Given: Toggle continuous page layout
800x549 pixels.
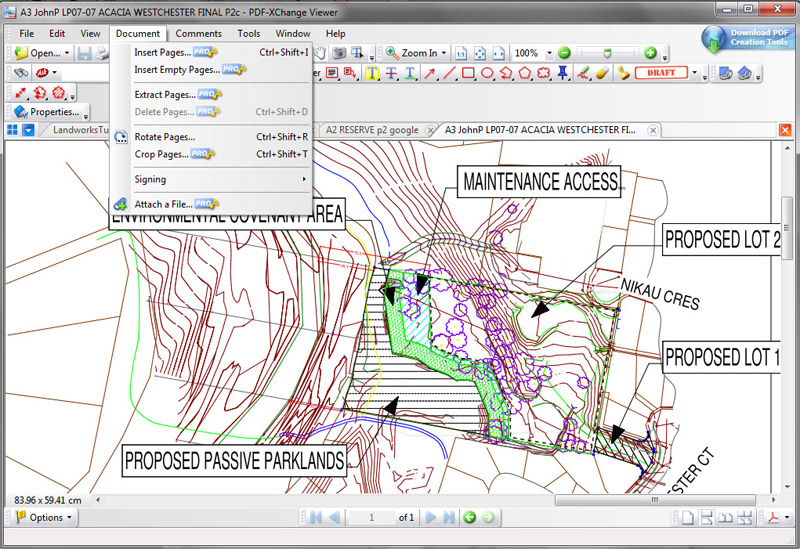Looking at the screenshot, I should tap(708, 517).
